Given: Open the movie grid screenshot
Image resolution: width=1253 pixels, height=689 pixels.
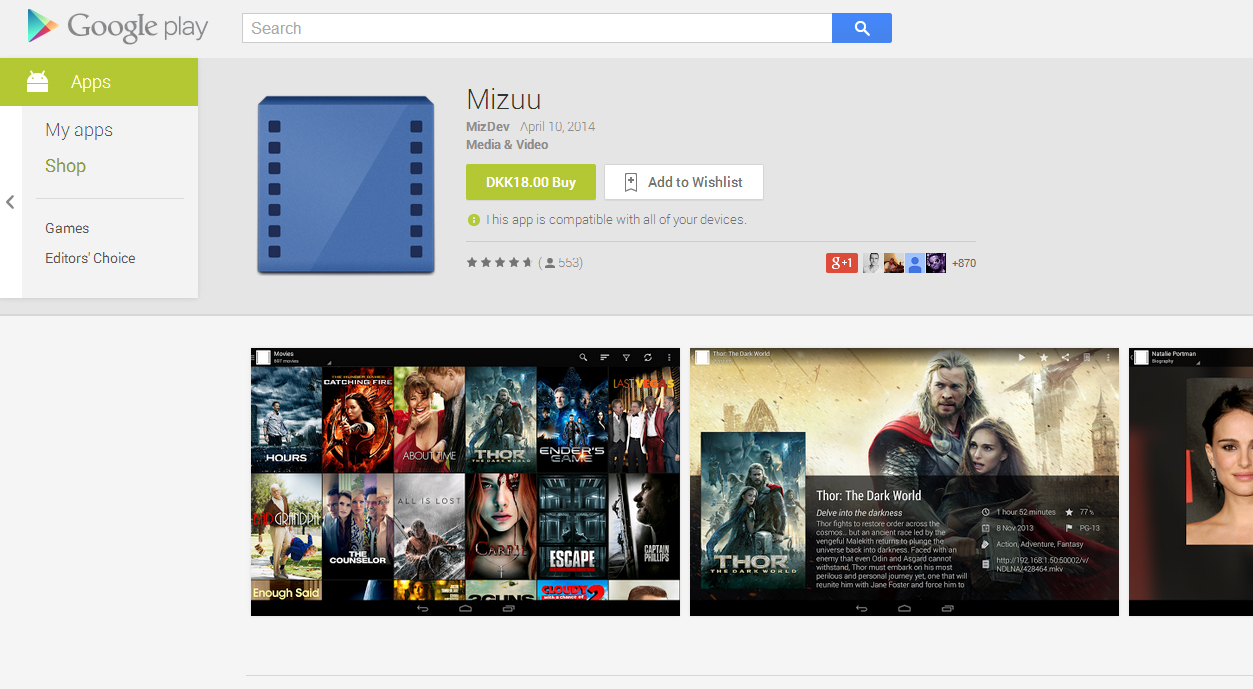Looking at the screenshot, I should pos(465,482).
